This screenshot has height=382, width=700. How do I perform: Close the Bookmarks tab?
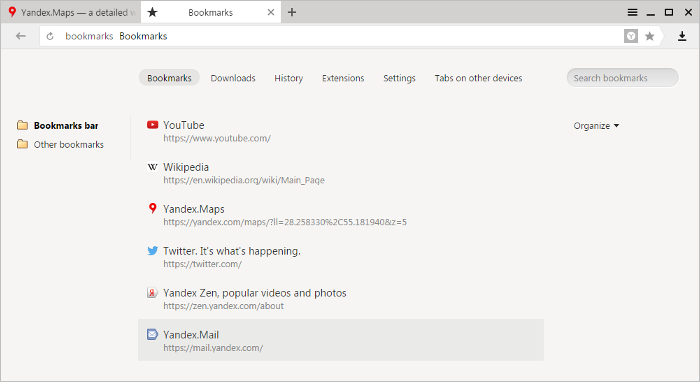[271, 12]
